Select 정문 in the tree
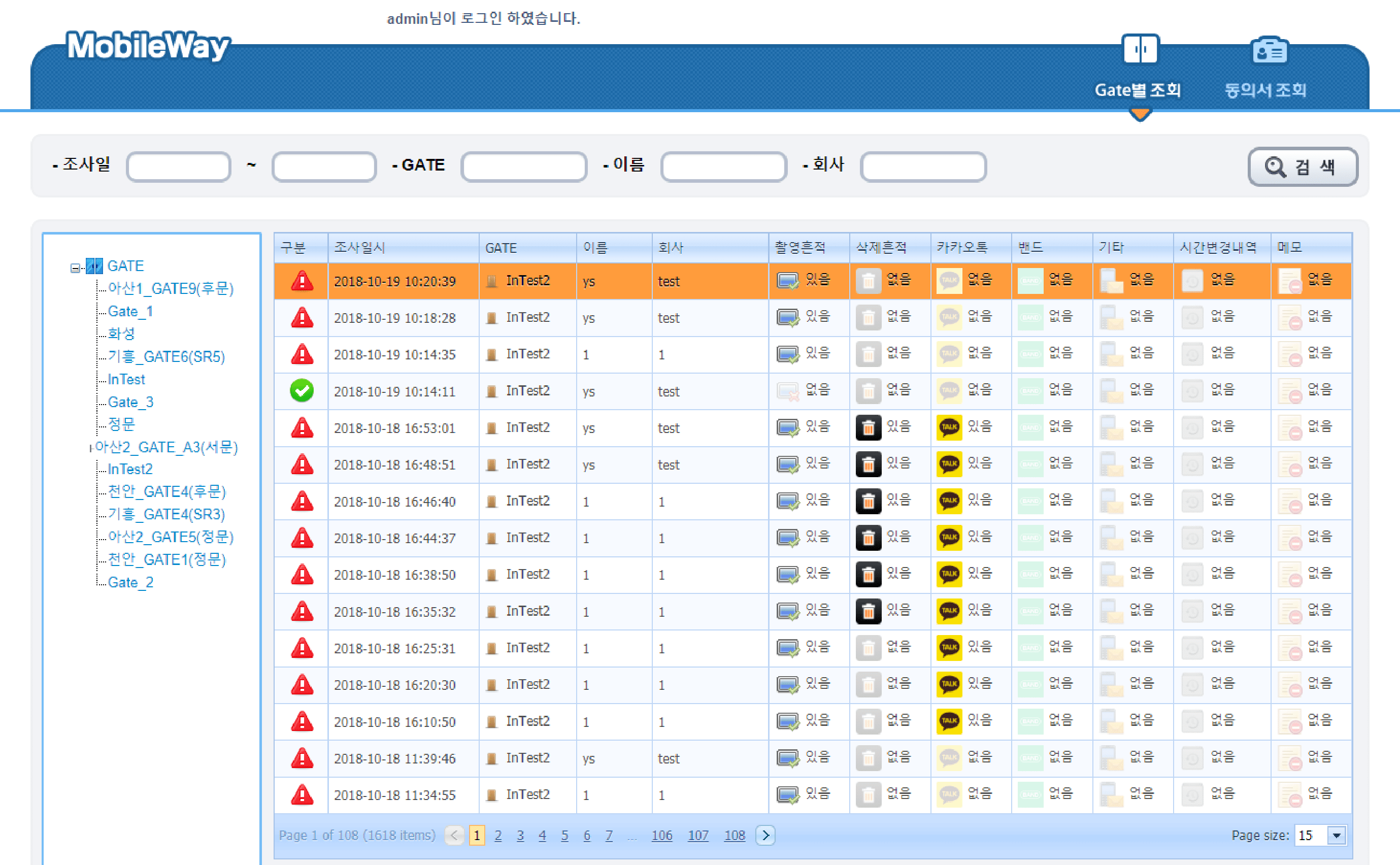 click(121, 424)
